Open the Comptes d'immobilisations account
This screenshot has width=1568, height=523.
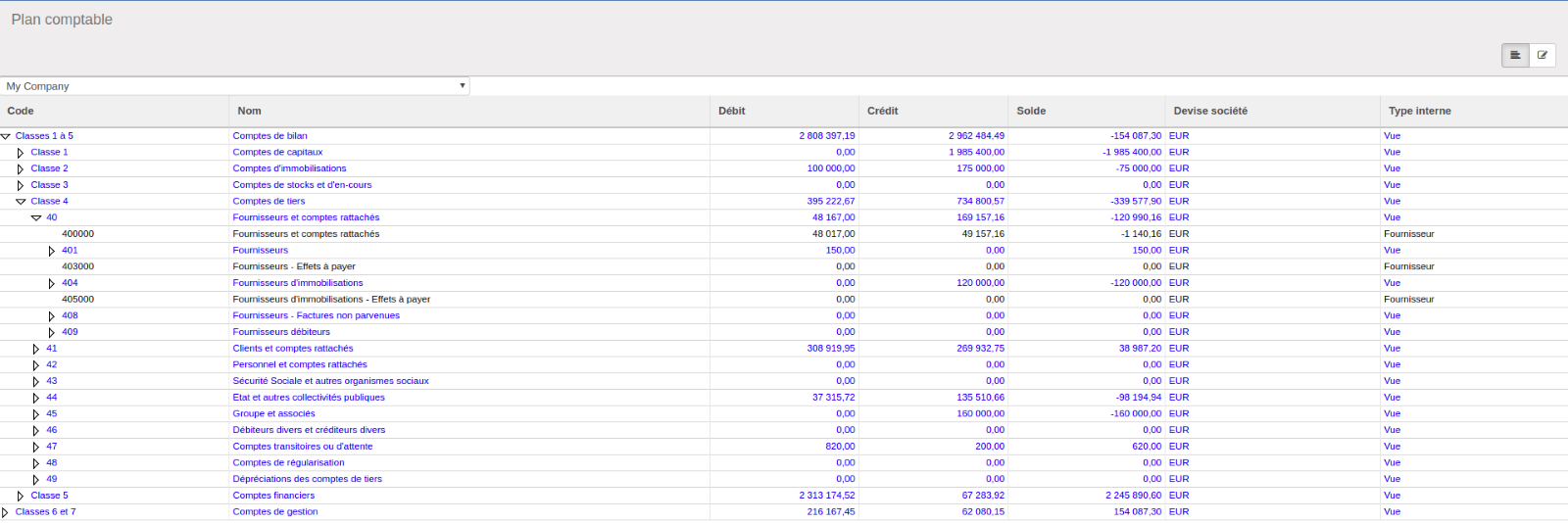pos(289,168)
